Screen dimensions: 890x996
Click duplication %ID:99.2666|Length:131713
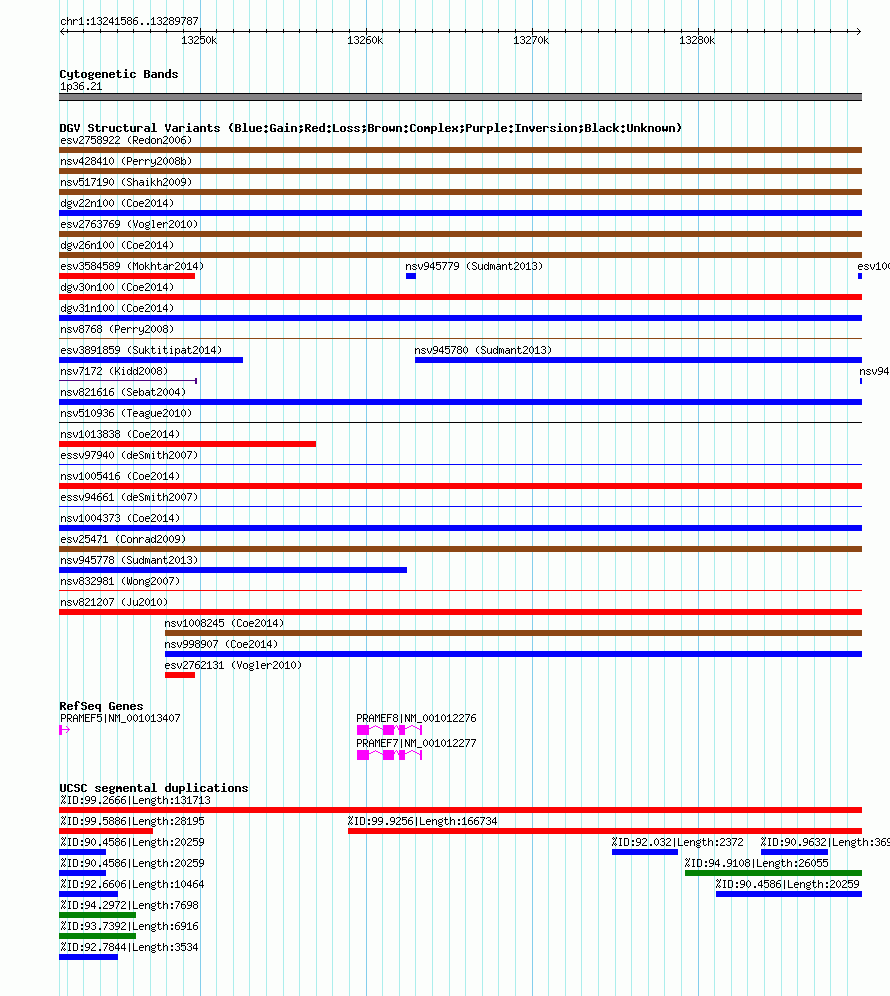tap(135, 800)
